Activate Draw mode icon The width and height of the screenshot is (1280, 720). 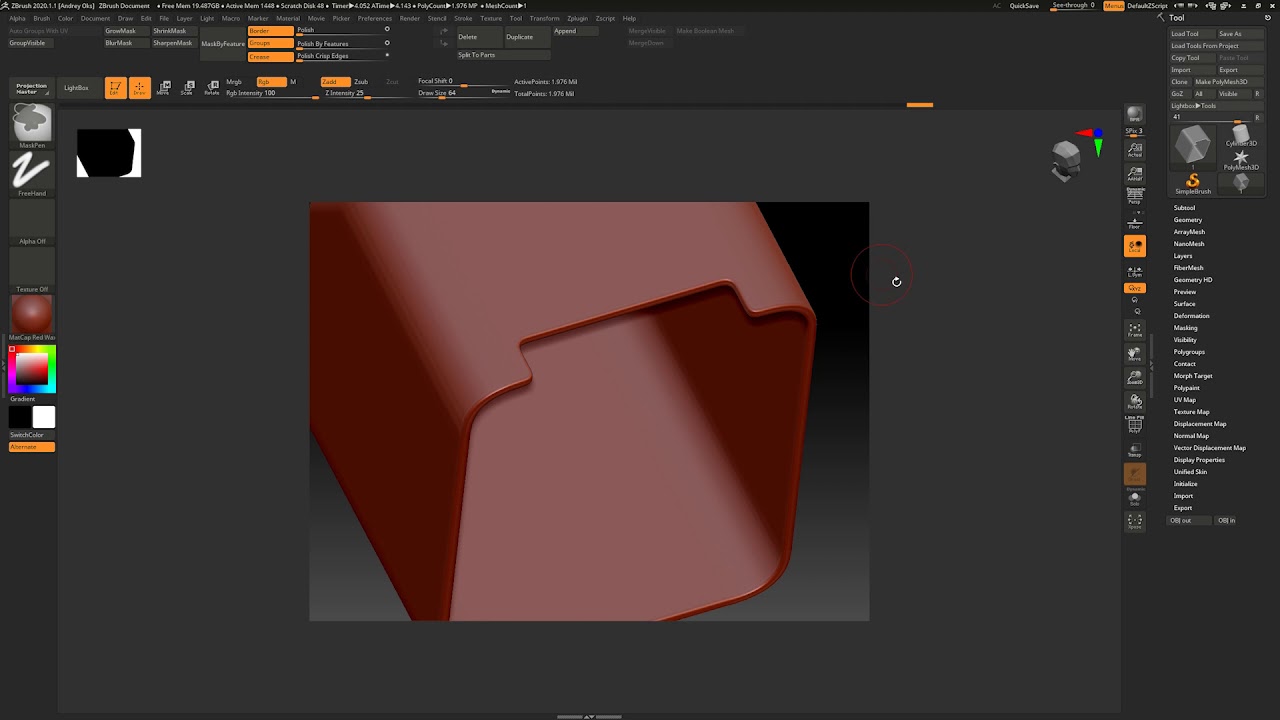click(x=140, y=88)
